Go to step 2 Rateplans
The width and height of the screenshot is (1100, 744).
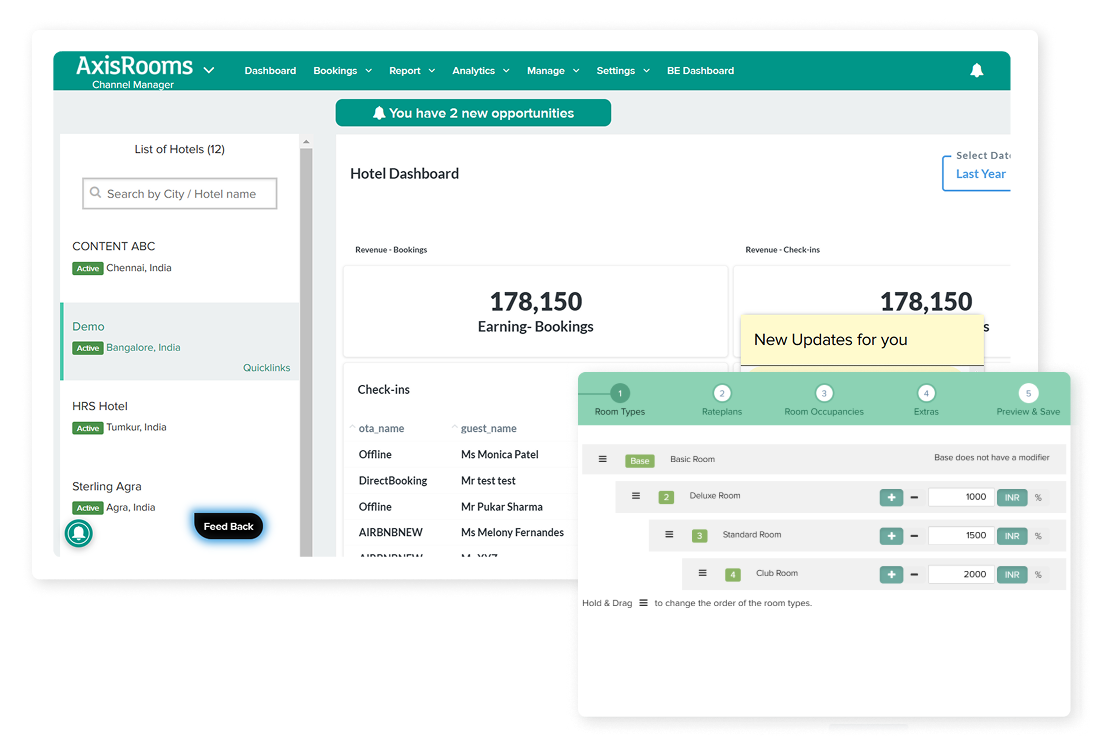pyautogui.click(x=722, y=394)
